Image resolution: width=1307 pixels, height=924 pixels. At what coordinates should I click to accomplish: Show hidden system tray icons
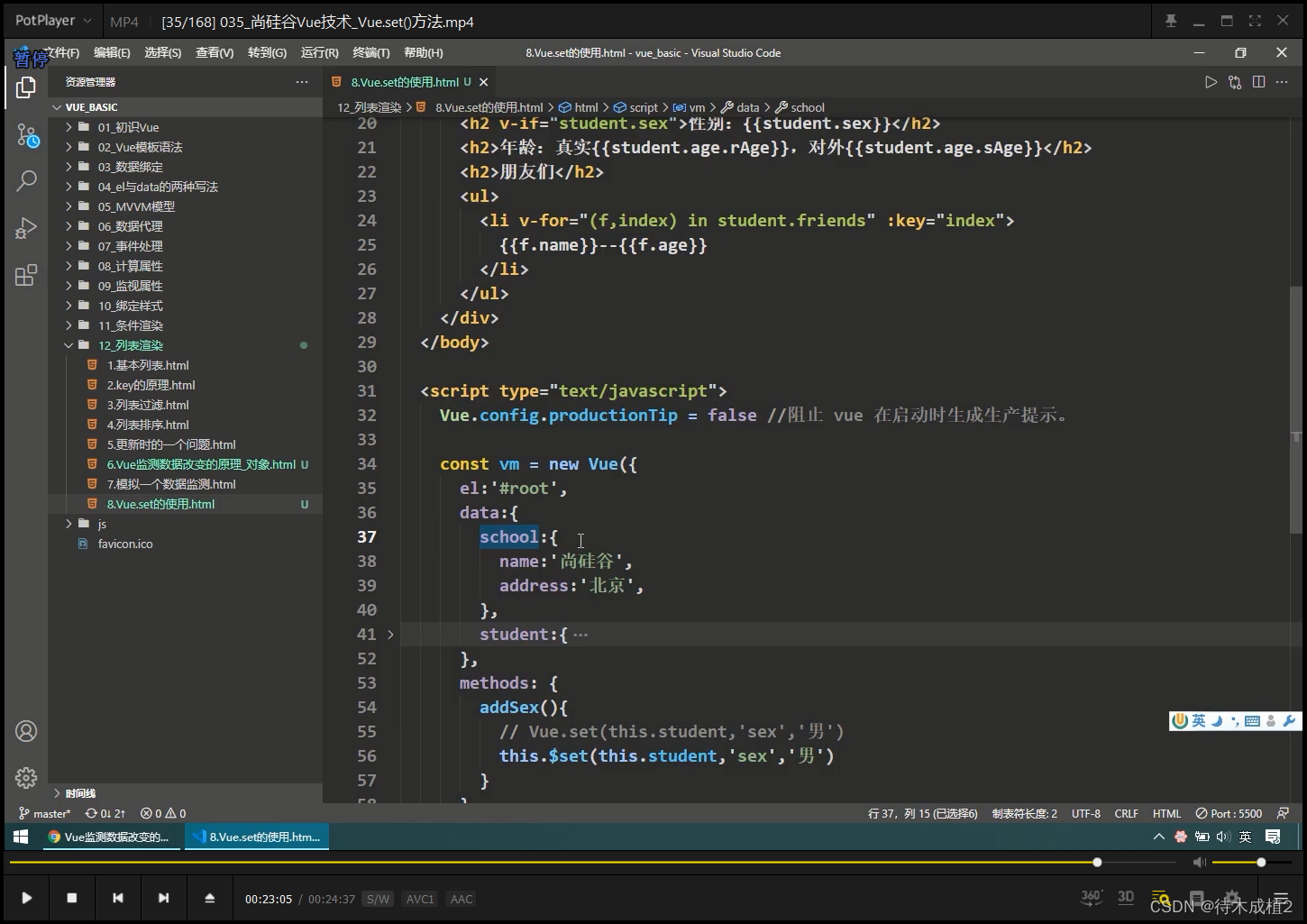coord(1159,837)
